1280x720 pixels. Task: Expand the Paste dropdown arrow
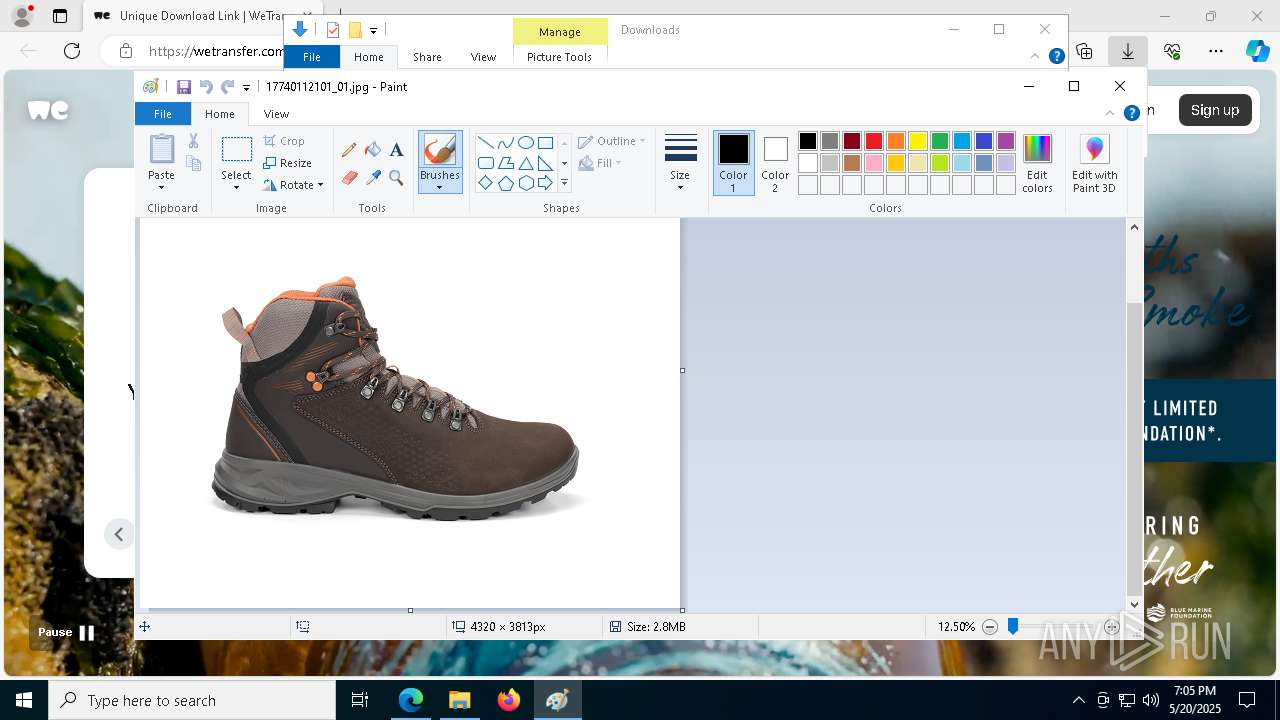(161, 186)
